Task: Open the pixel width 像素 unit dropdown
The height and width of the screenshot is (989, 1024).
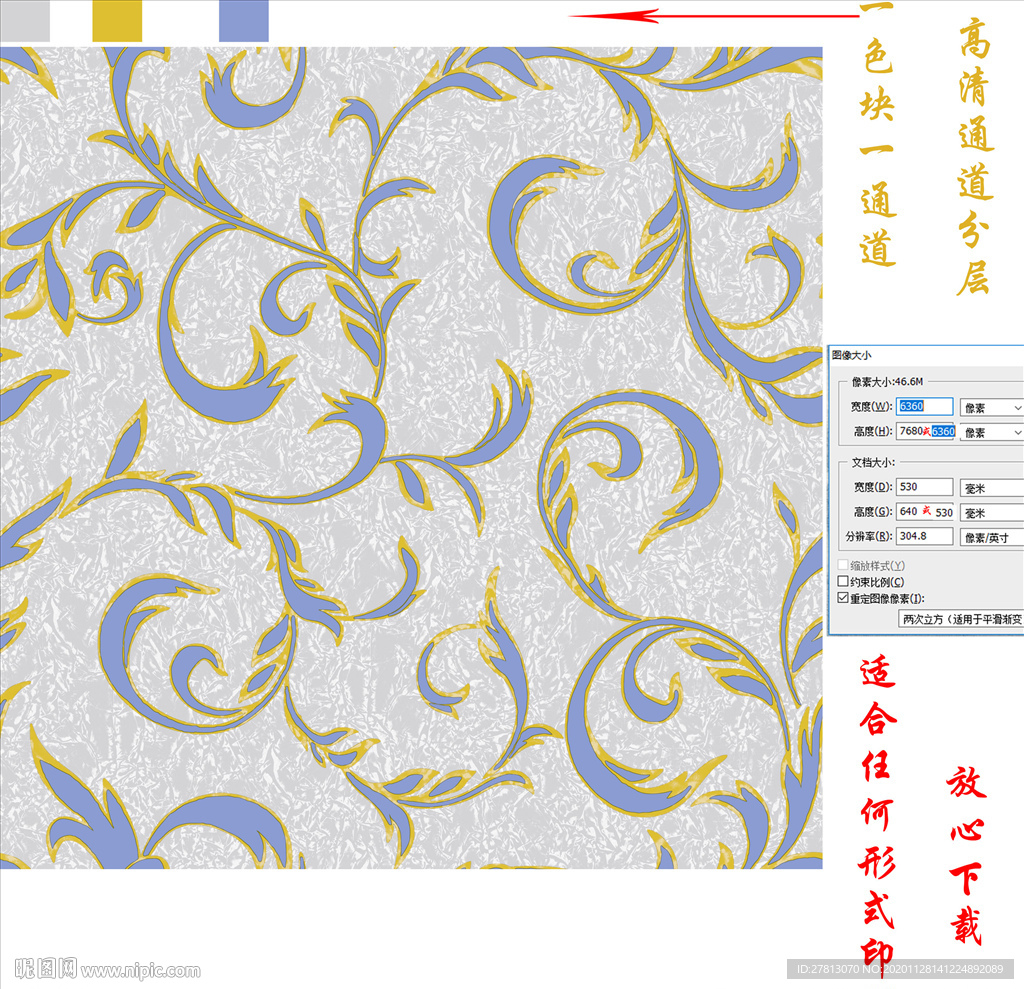Action: tap(991, 408)
